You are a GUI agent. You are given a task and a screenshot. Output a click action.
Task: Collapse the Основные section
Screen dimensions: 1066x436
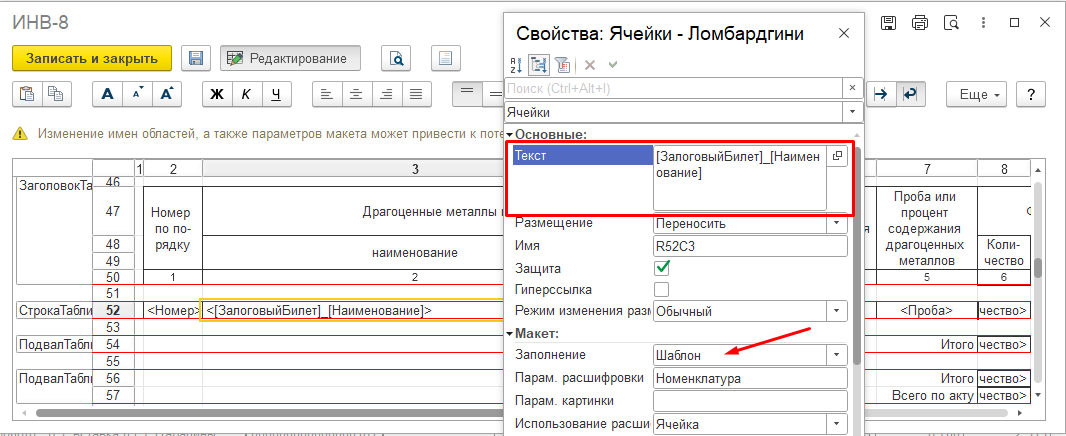coord(509,134)
